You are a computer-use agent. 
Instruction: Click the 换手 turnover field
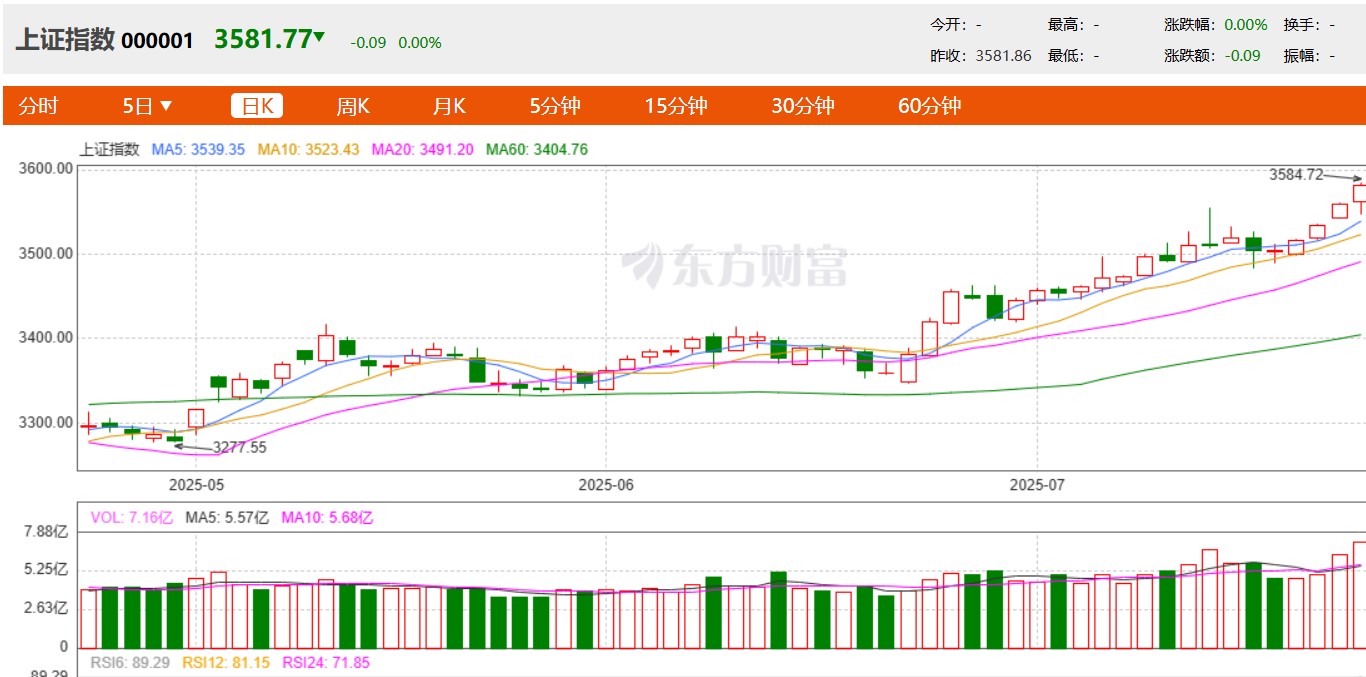[x=1309, y=25]
